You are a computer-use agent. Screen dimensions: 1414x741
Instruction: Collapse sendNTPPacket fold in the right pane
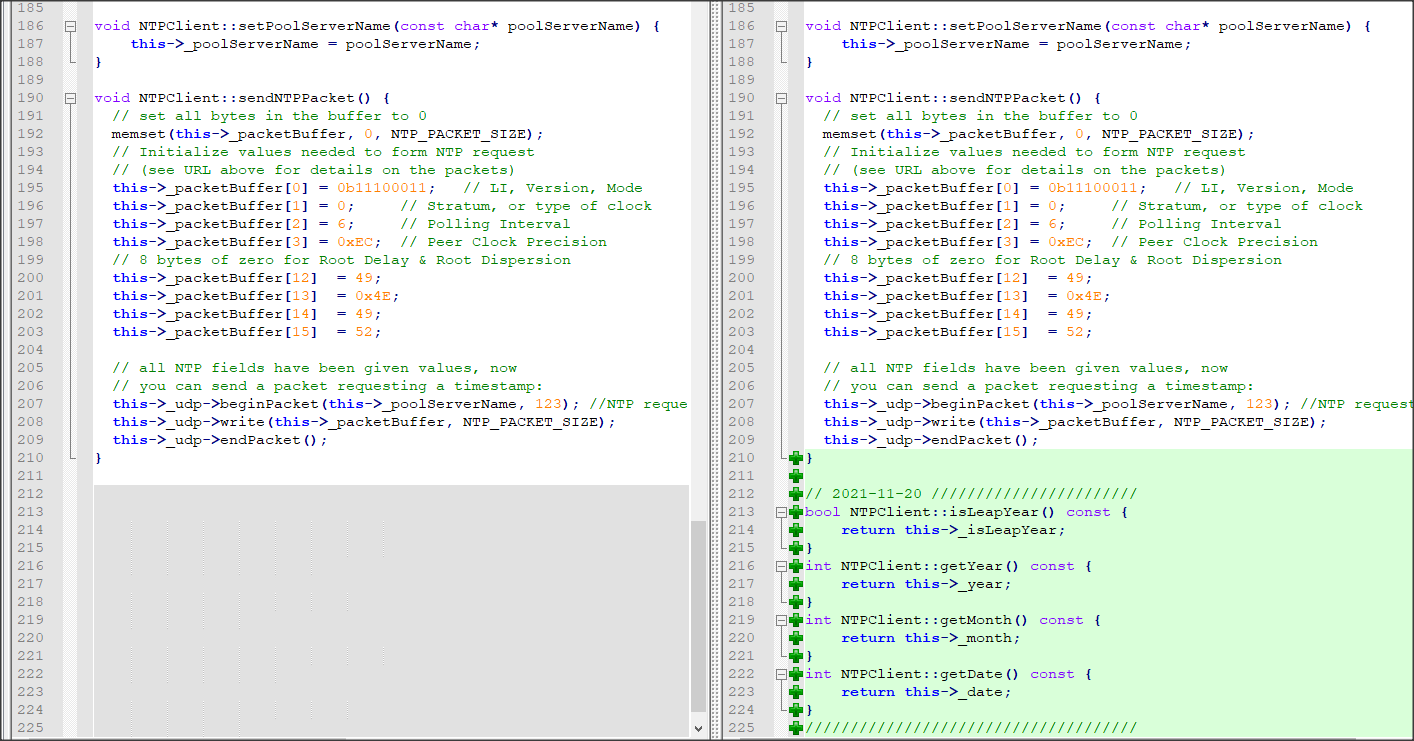(782, 98)
